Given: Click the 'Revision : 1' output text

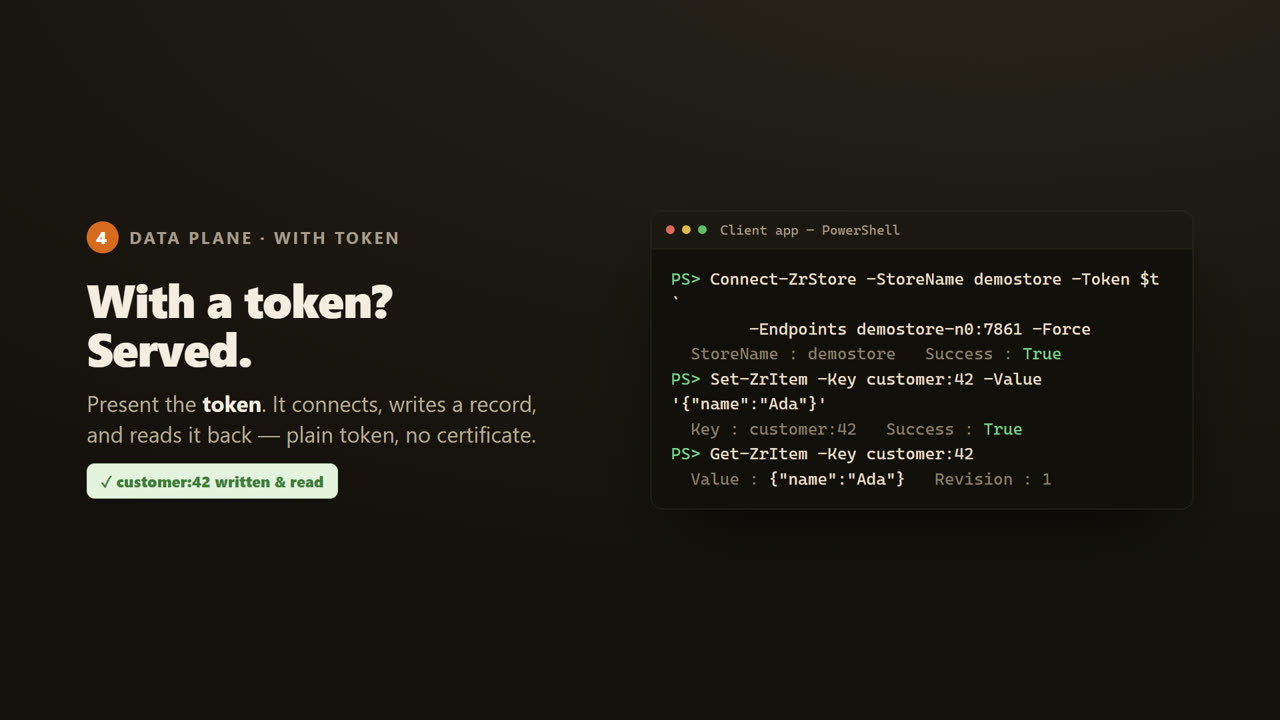Looking at the screenshot, I should pyautogui.click(x=993, y=479).
